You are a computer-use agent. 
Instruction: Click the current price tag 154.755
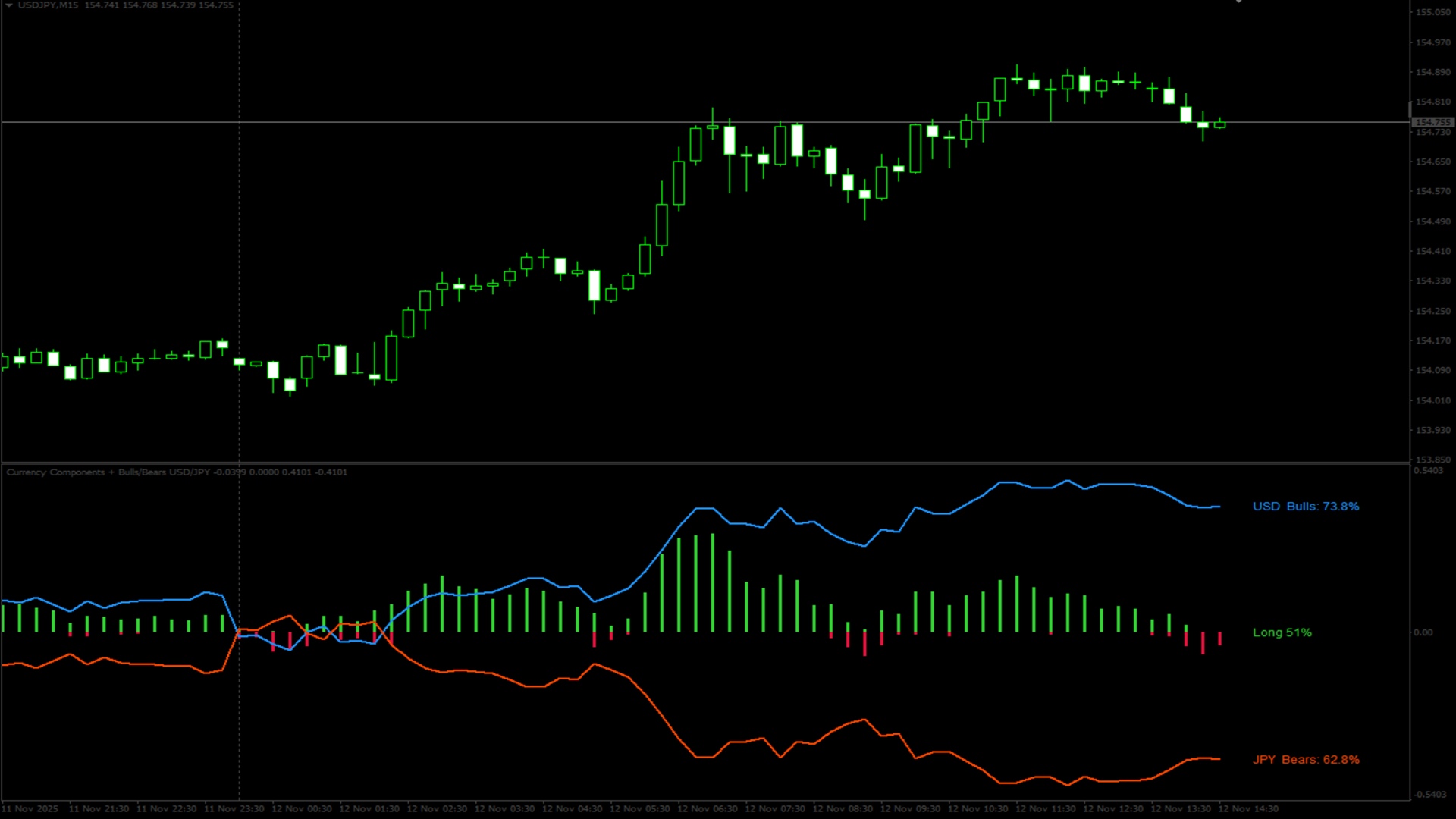click(1432, 122)
